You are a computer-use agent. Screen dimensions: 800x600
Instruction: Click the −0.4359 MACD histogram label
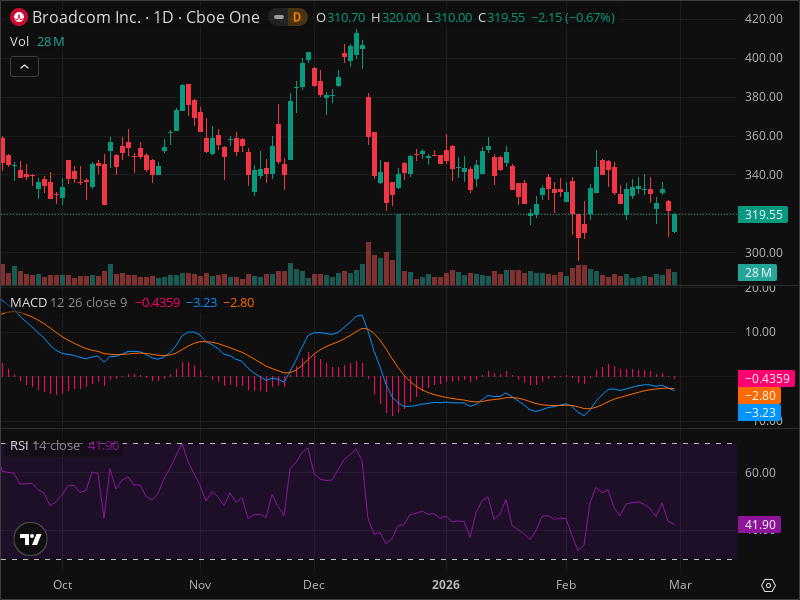click(766, 379)
